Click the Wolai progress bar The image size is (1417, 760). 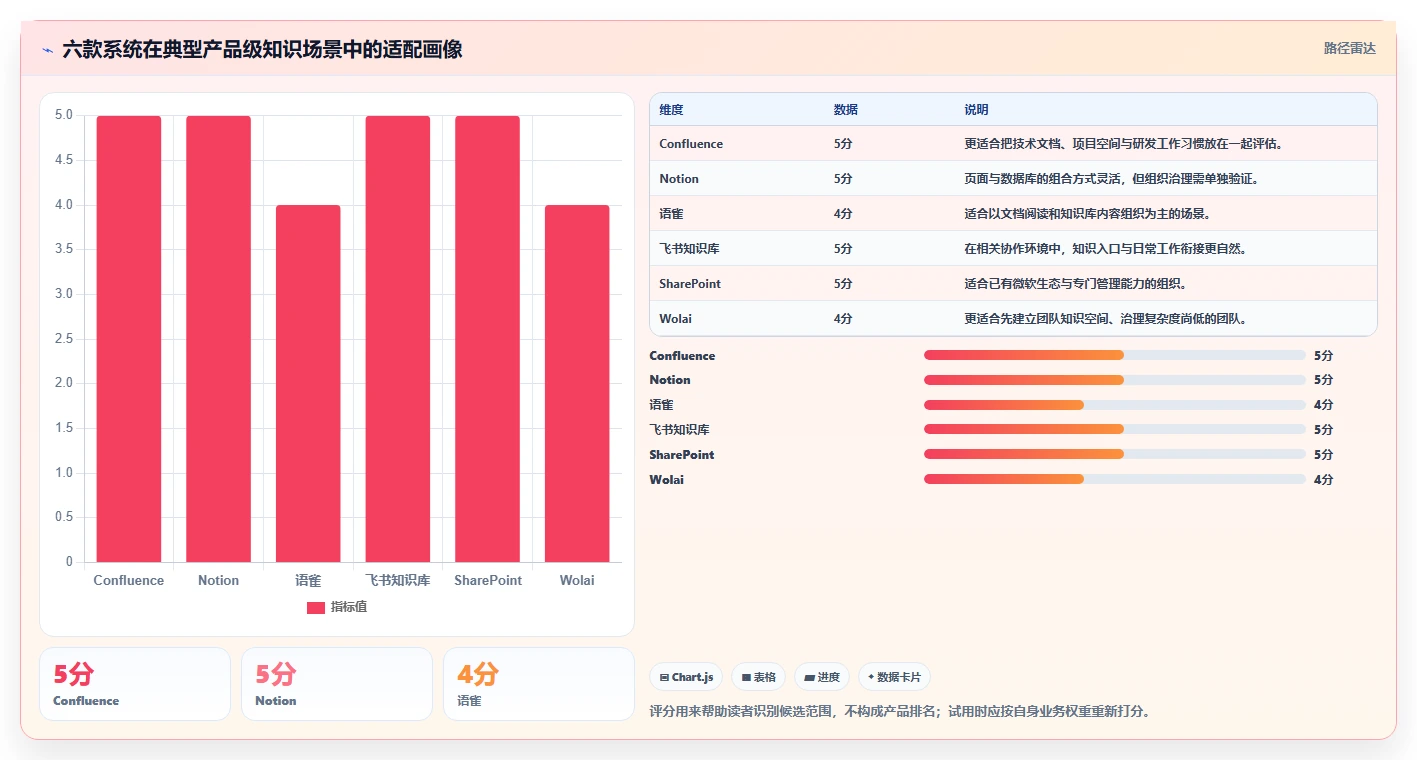(1115, 479)
